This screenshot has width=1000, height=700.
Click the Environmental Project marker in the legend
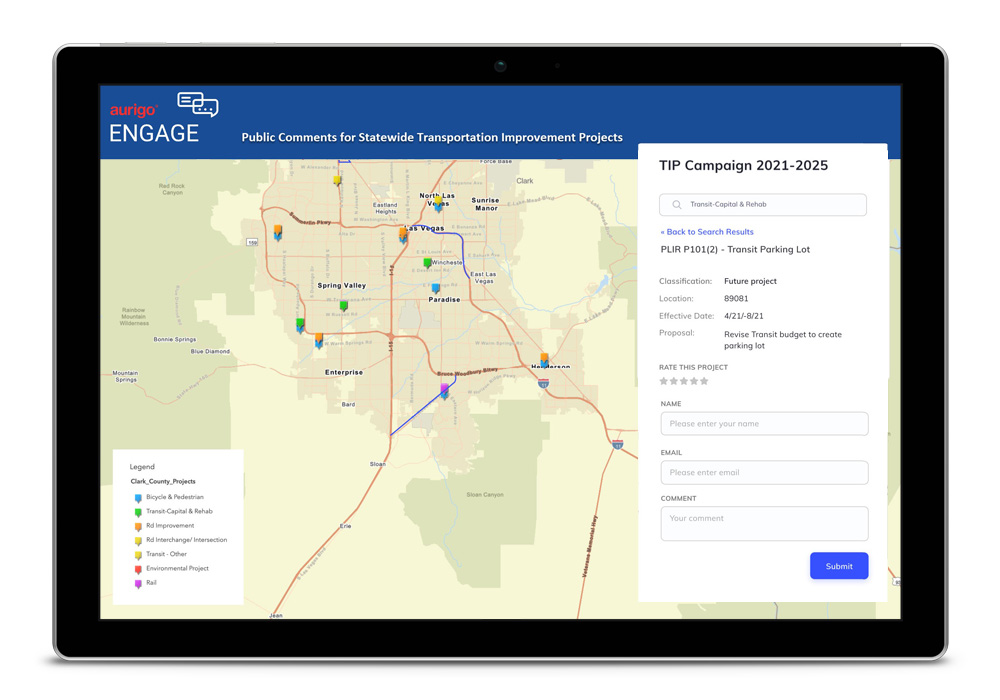pos(137,568)
